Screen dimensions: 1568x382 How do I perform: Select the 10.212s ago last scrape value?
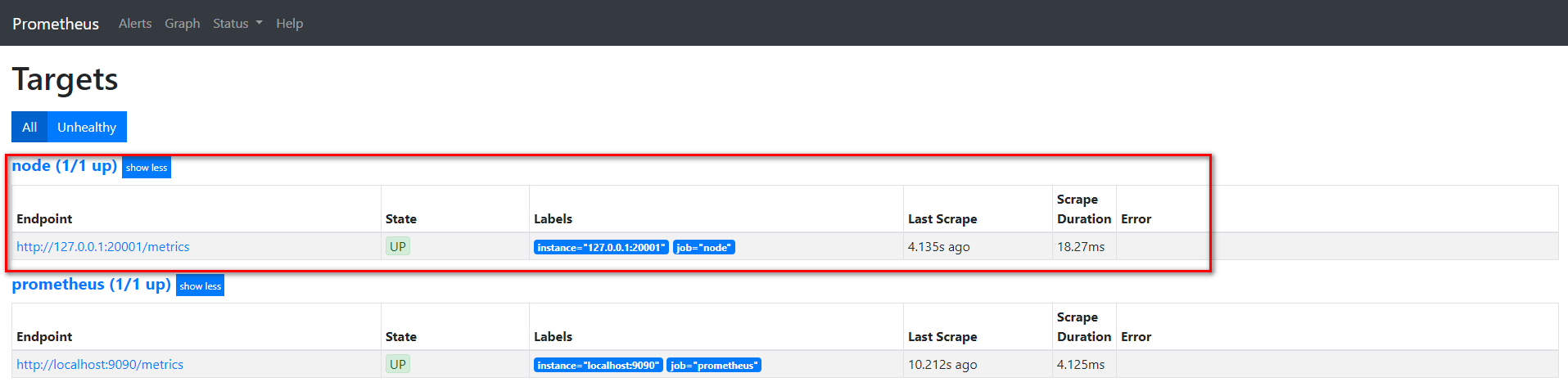click(x=942, y=364)
